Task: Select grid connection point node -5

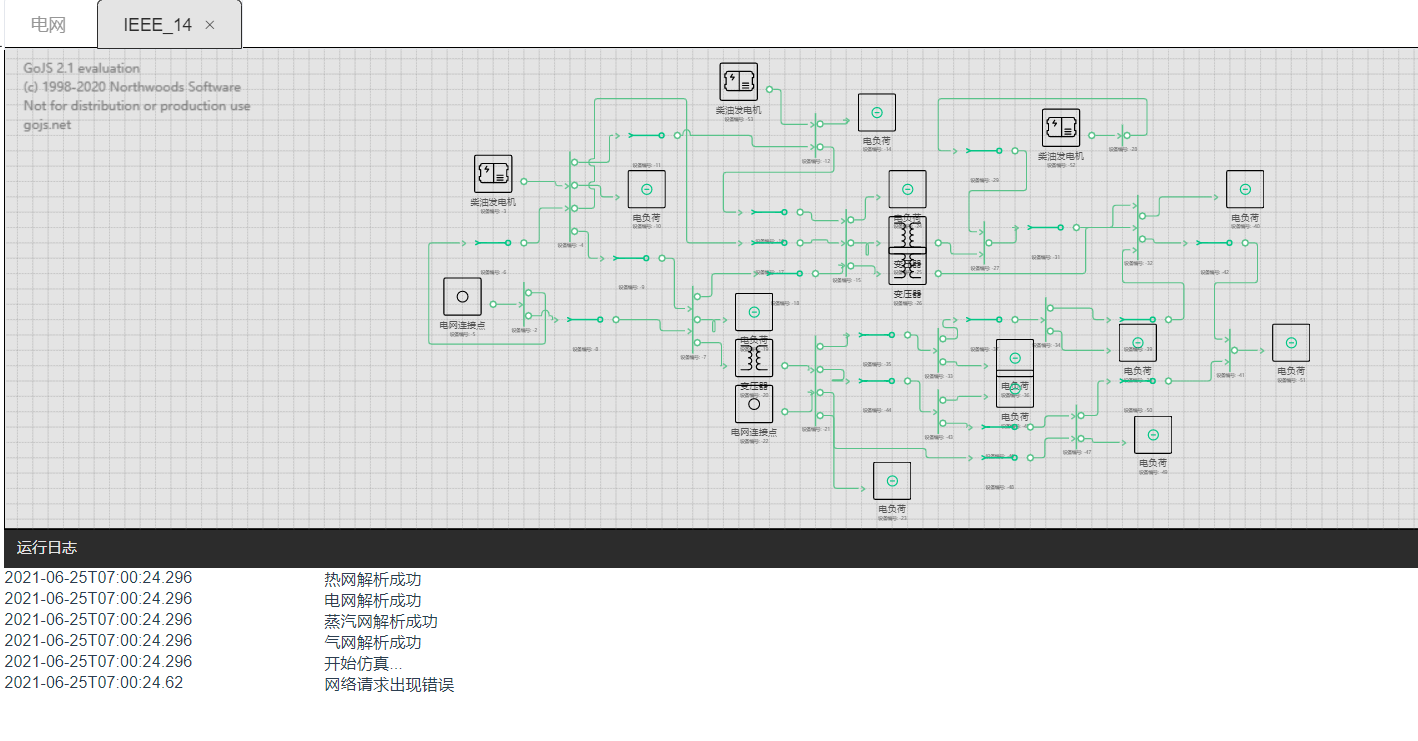Action: click(463, 297)
